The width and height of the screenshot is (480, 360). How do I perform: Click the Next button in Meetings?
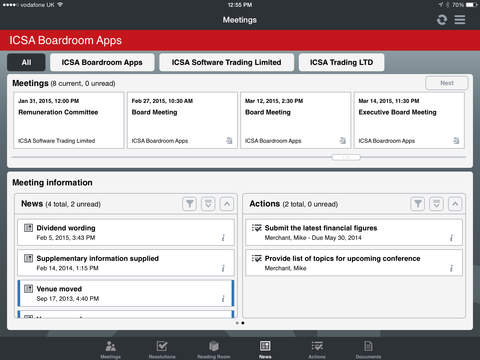point(447,83)
